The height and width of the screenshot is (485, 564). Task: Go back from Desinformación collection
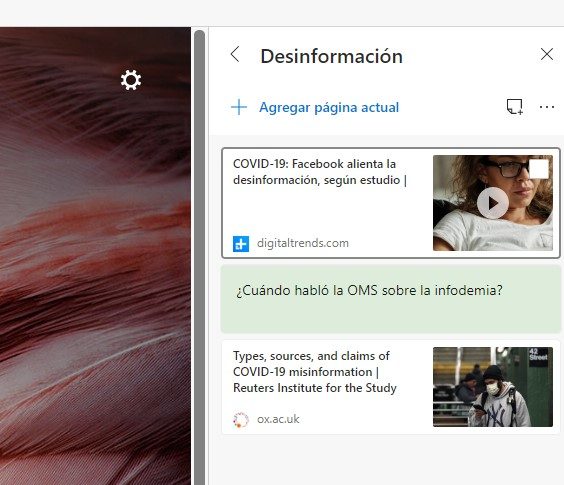235,55
